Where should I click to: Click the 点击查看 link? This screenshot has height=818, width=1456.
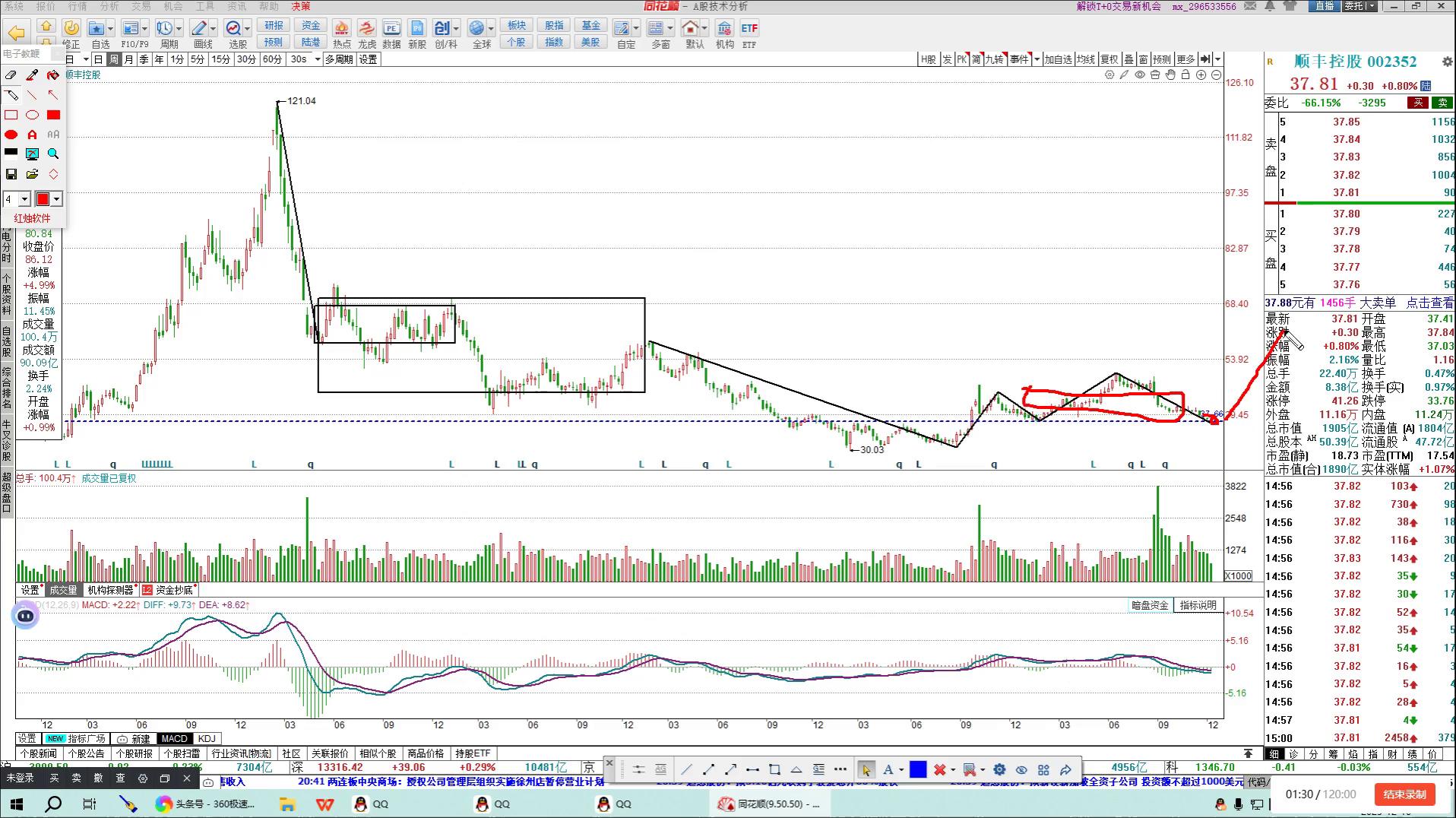coord(1430,303)
